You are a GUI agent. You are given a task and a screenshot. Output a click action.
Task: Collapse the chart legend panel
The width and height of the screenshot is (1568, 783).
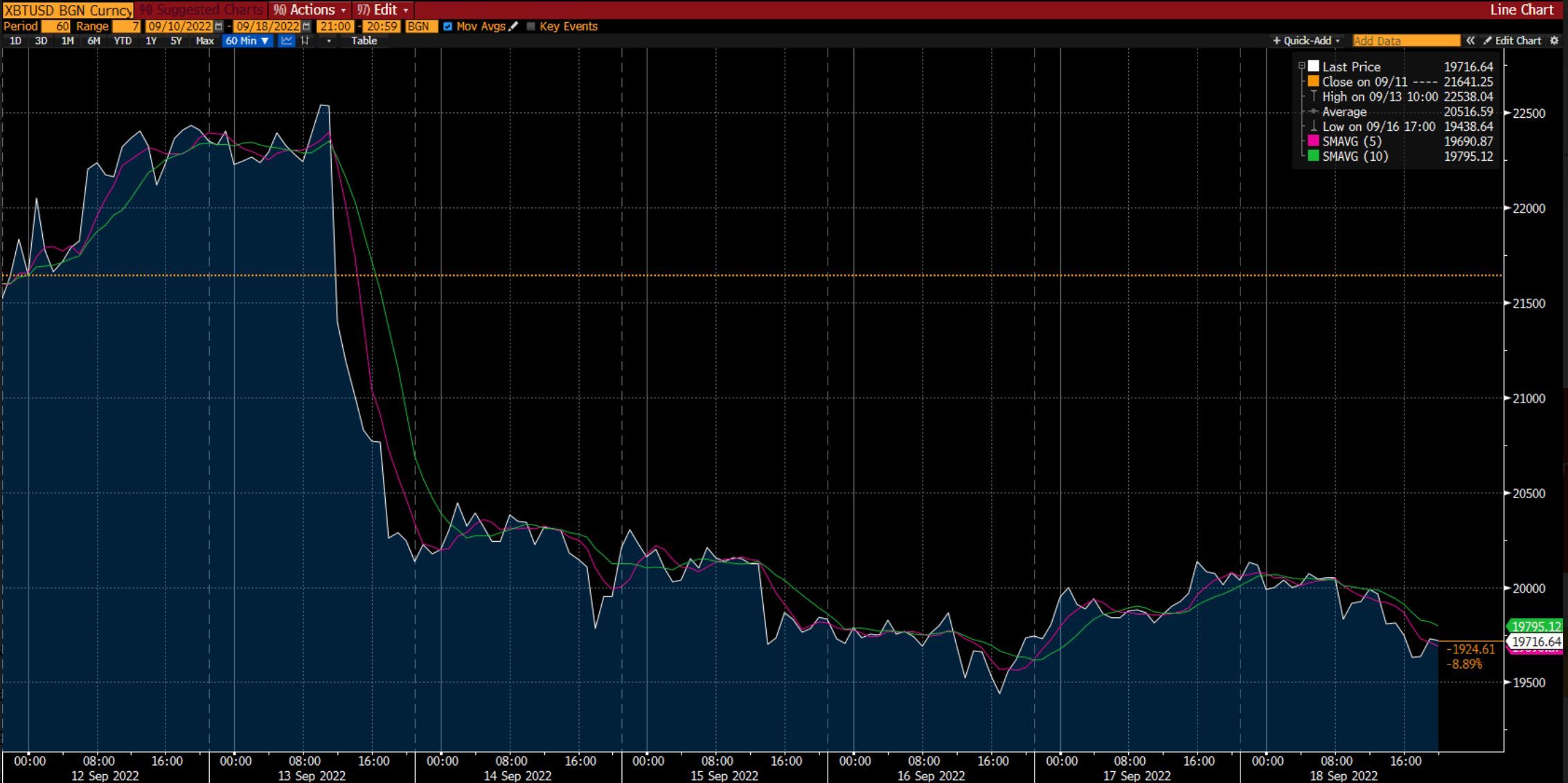(x=1302, y=65)
